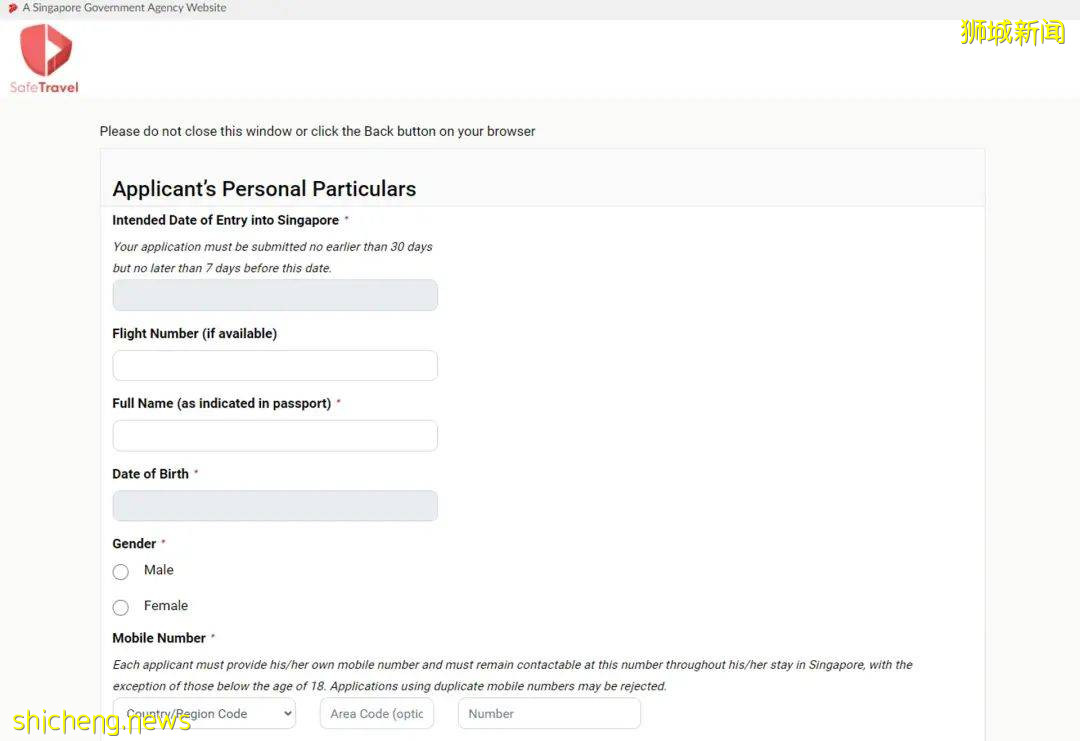Select the Female gender option

click(121, 607)
